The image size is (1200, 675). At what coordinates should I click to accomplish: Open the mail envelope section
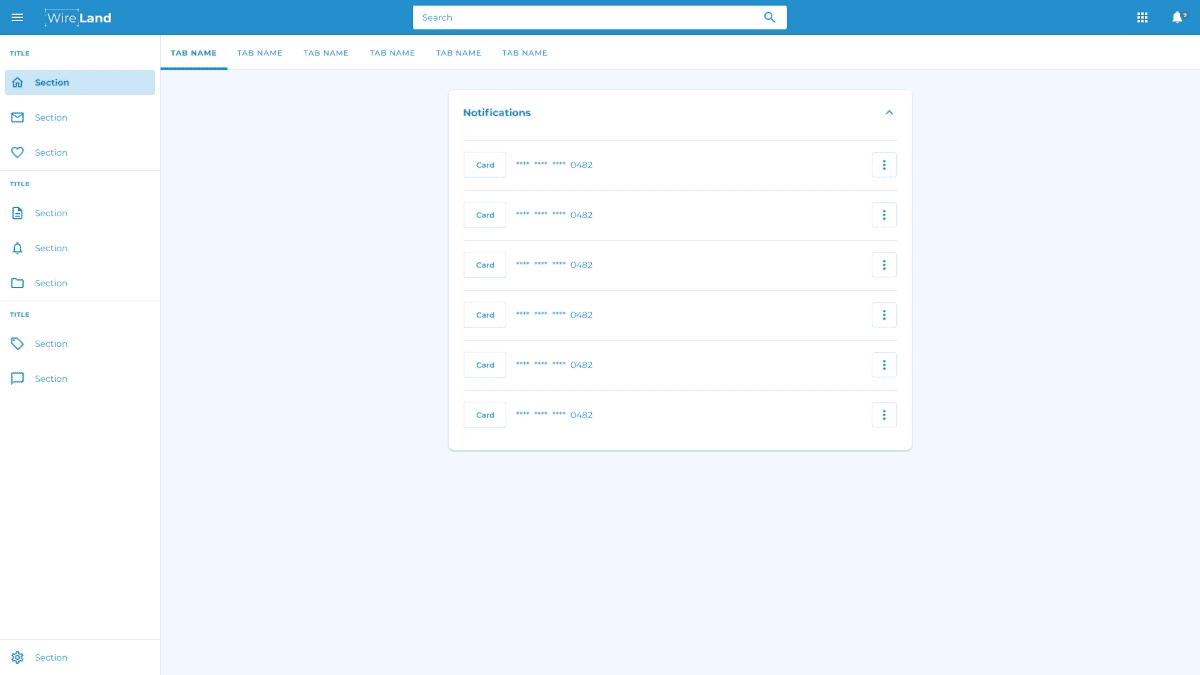click(x=79, y=118)
